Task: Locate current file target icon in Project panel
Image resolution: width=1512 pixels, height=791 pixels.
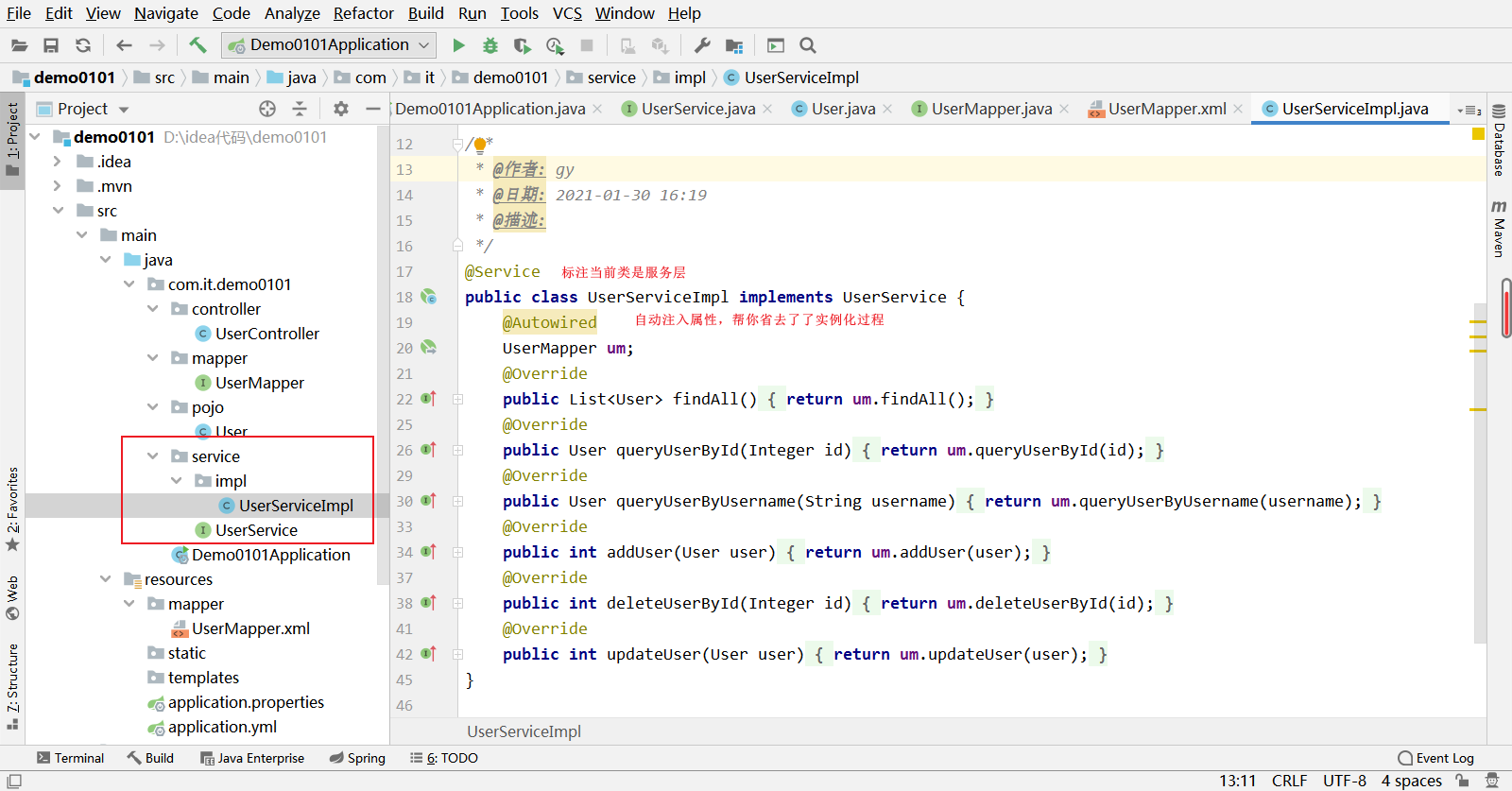Action: coord(267,109)
